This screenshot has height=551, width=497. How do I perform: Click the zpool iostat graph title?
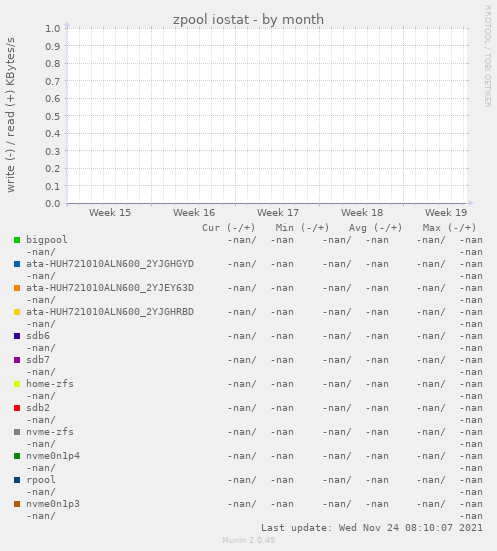[x=248, y=19]
